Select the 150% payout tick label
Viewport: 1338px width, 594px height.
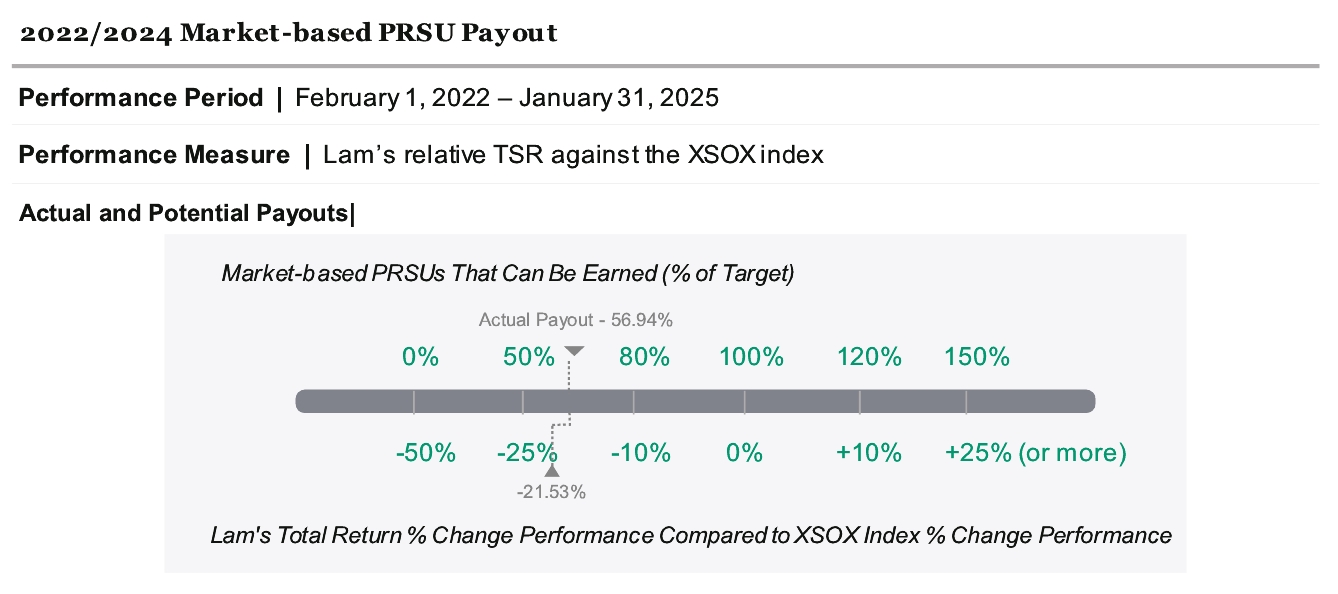tap(976, 357)
